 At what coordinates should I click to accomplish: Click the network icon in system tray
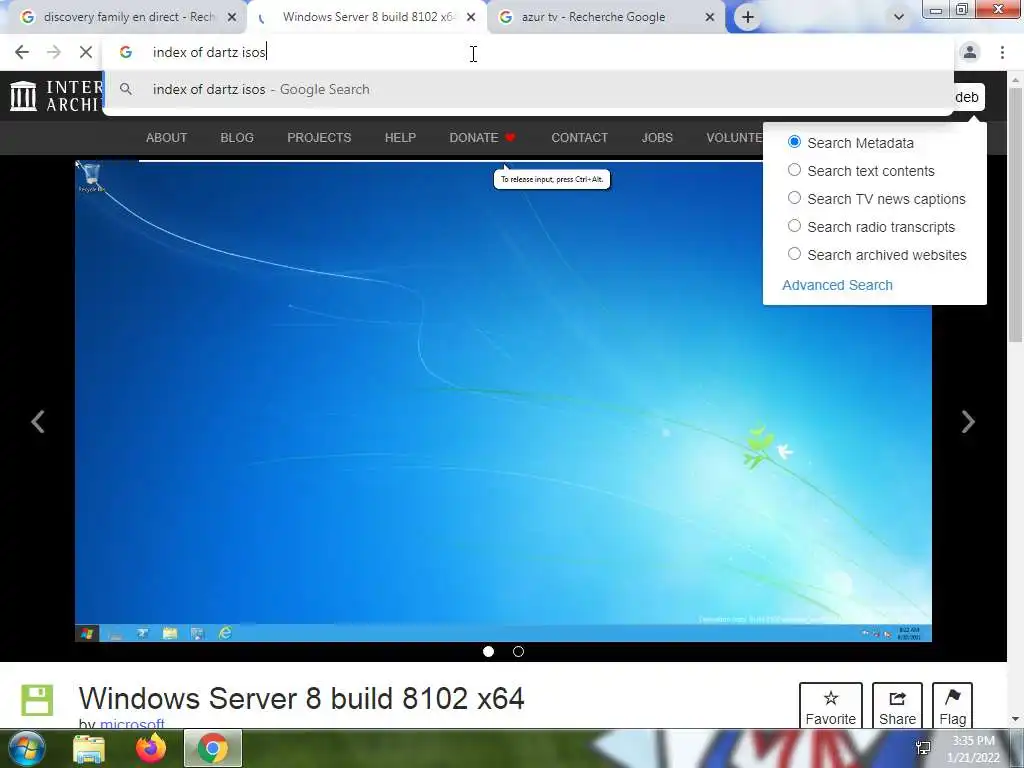click(x=923, y=748)
